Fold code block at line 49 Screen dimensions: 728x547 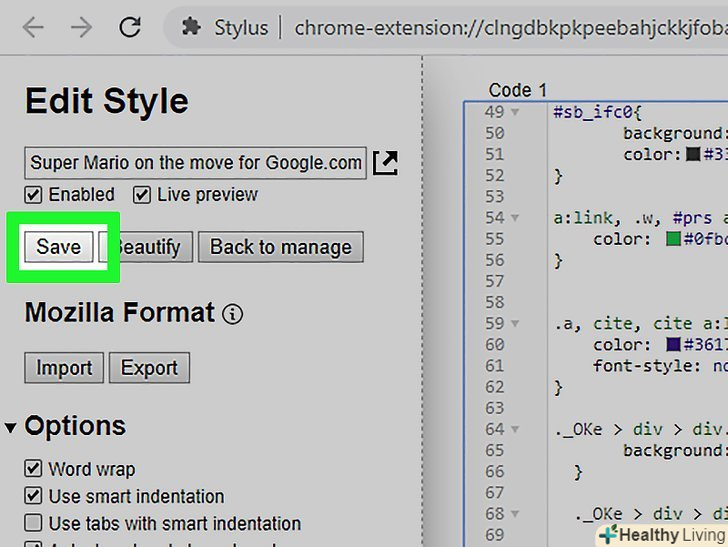(x=516, y=112)
